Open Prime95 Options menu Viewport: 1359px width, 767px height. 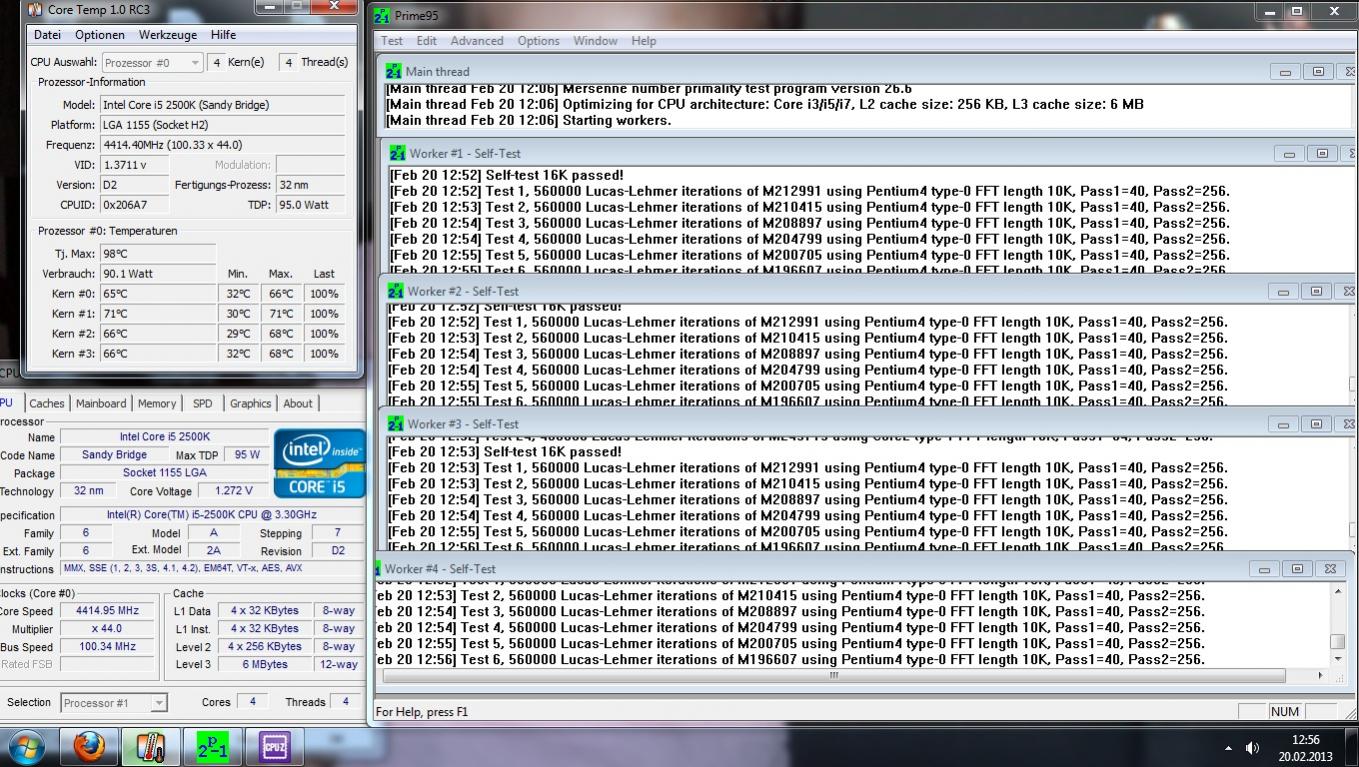pyautogui.click(x=539, y=41)
